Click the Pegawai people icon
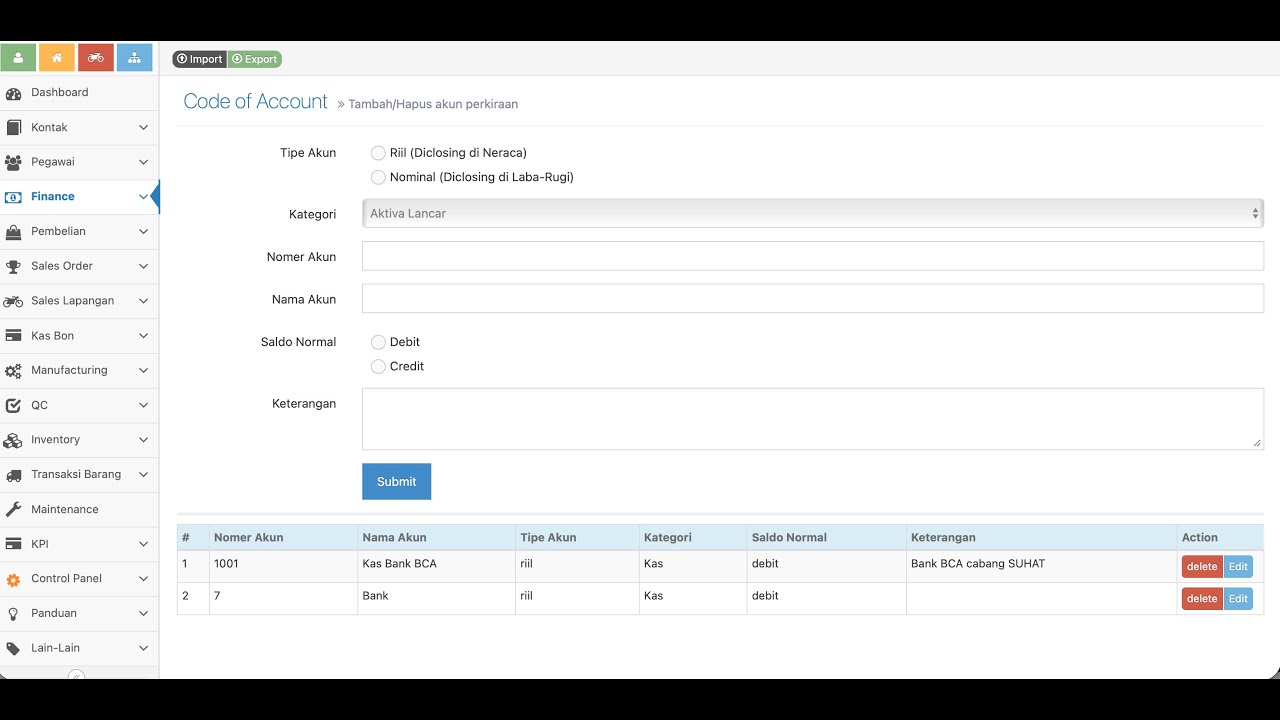The height and width of the screenshot is (720, 1280). [13, 162]
